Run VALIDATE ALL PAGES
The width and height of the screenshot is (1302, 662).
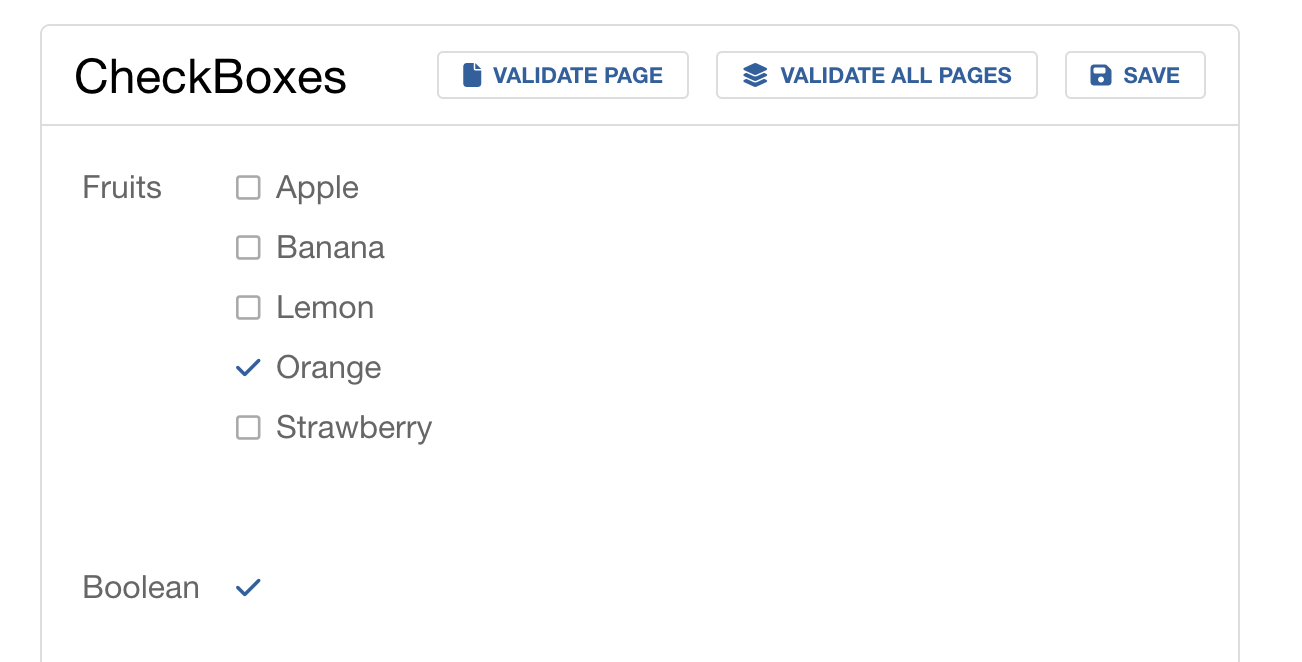877,75
